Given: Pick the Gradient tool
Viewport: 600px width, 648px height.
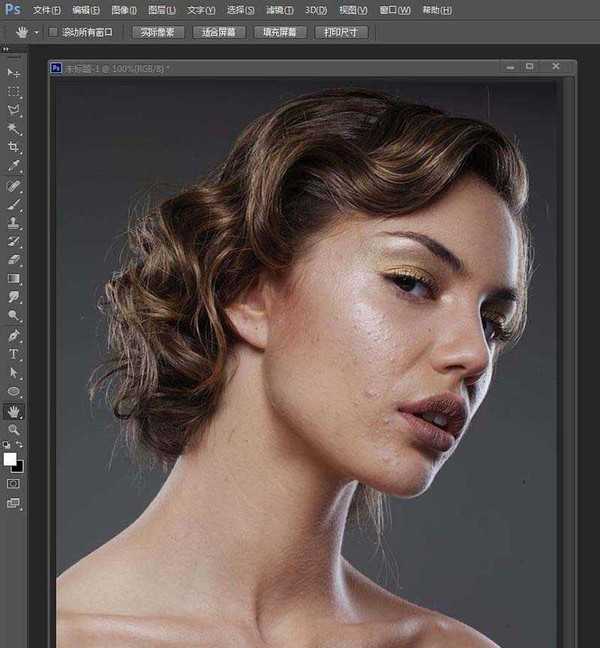Looking at the screenshot, I should pyautogui.click(x=14, y=279).
